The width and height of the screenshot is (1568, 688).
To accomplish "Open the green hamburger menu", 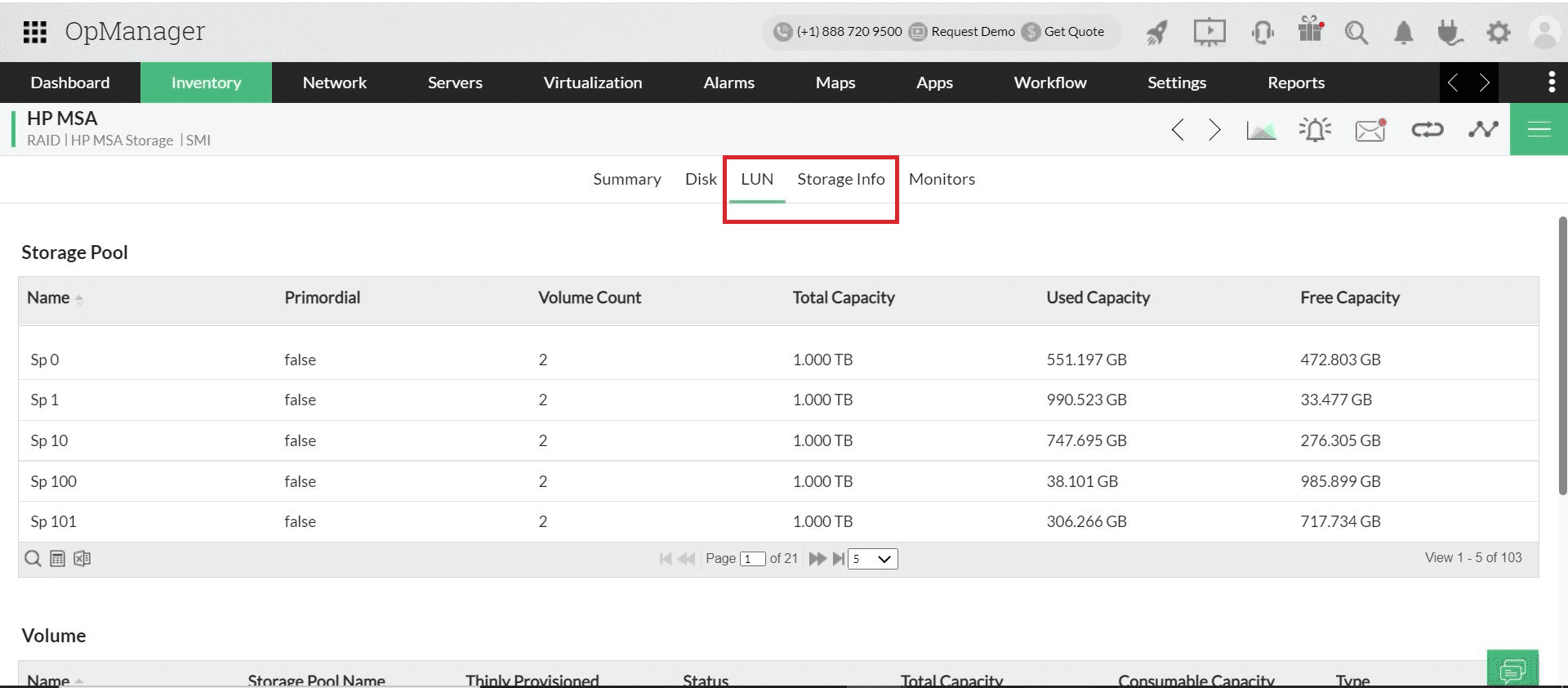I will pos(1539,129).
